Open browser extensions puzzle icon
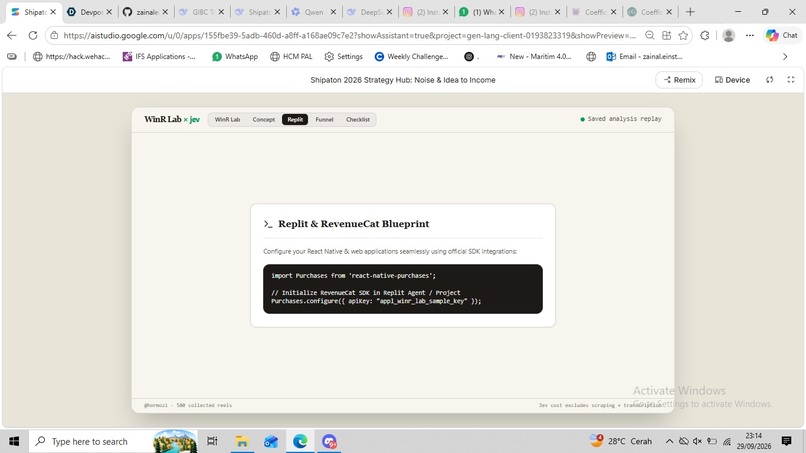Image resolution: width=806 pixels, height=453 pixels. coord(705,35)
